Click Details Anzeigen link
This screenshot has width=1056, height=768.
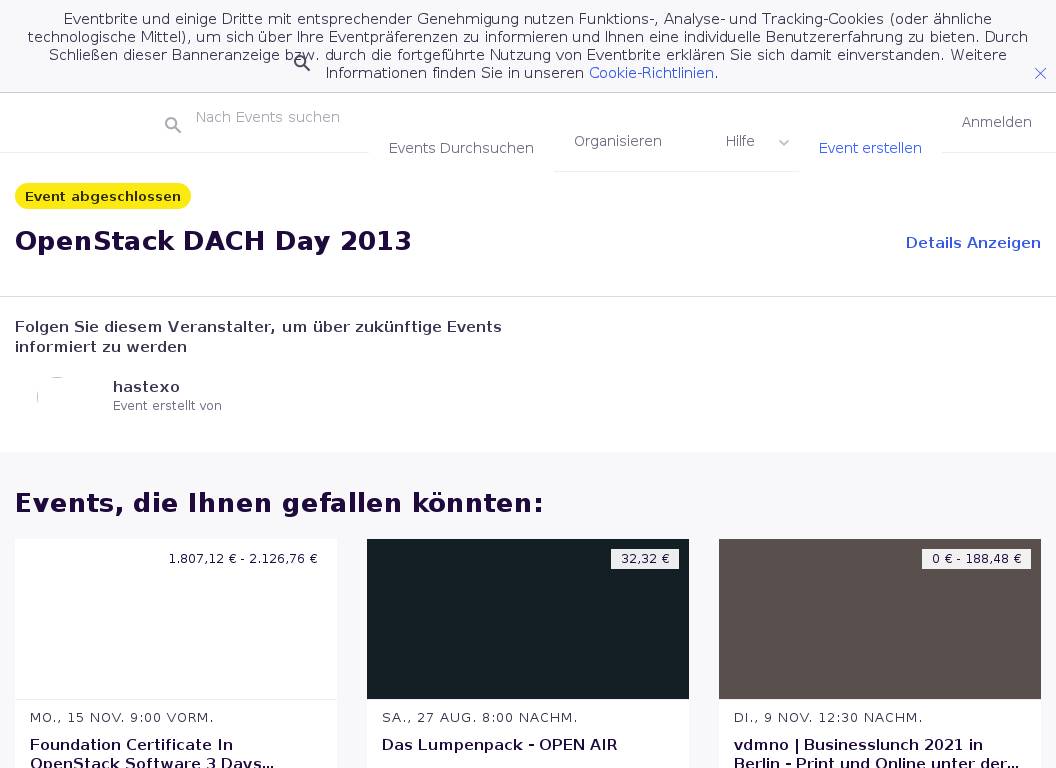tap(972, 243)
